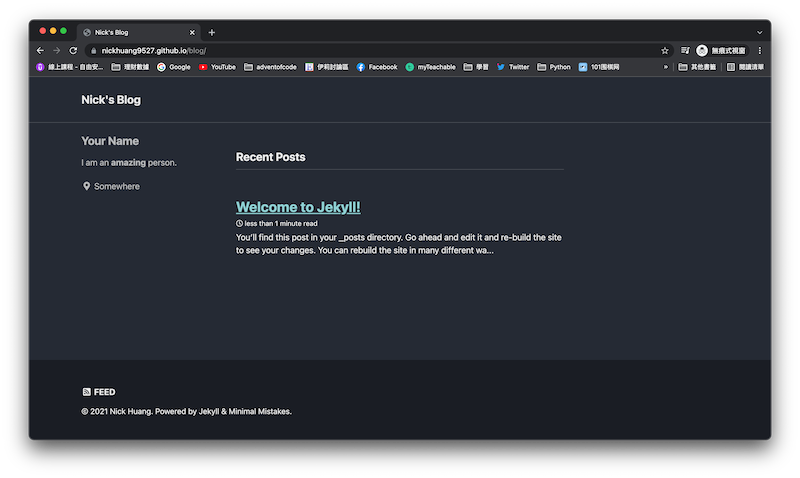This screenshot has width=800, height=478.
Task: Open the incognito profile button
Action: [721, 51]
